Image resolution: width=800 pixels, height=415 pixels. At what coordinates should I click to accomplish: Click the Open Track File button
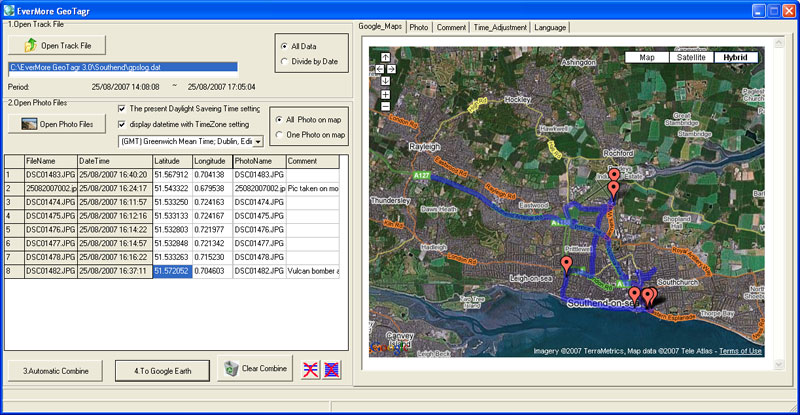(x=57, y=45)
